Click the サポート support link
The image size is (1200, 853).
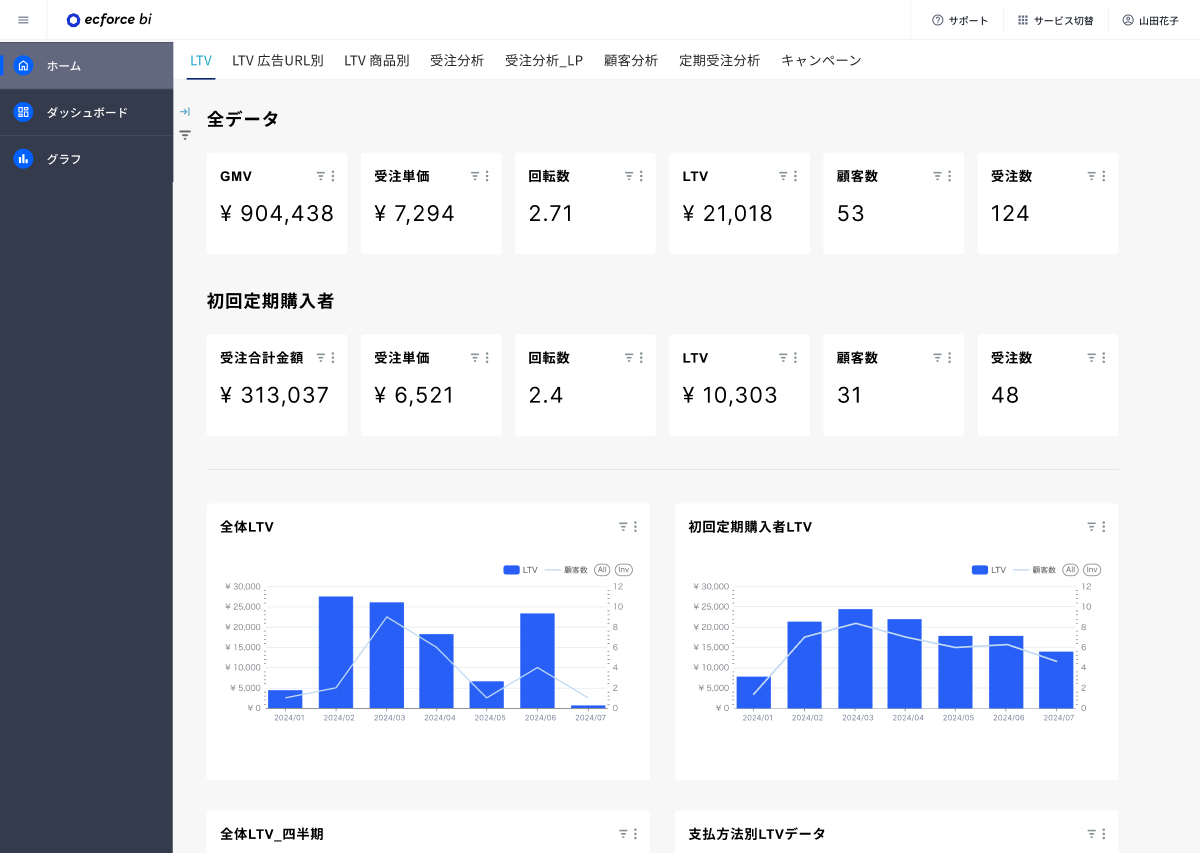[x=960, y=20]
